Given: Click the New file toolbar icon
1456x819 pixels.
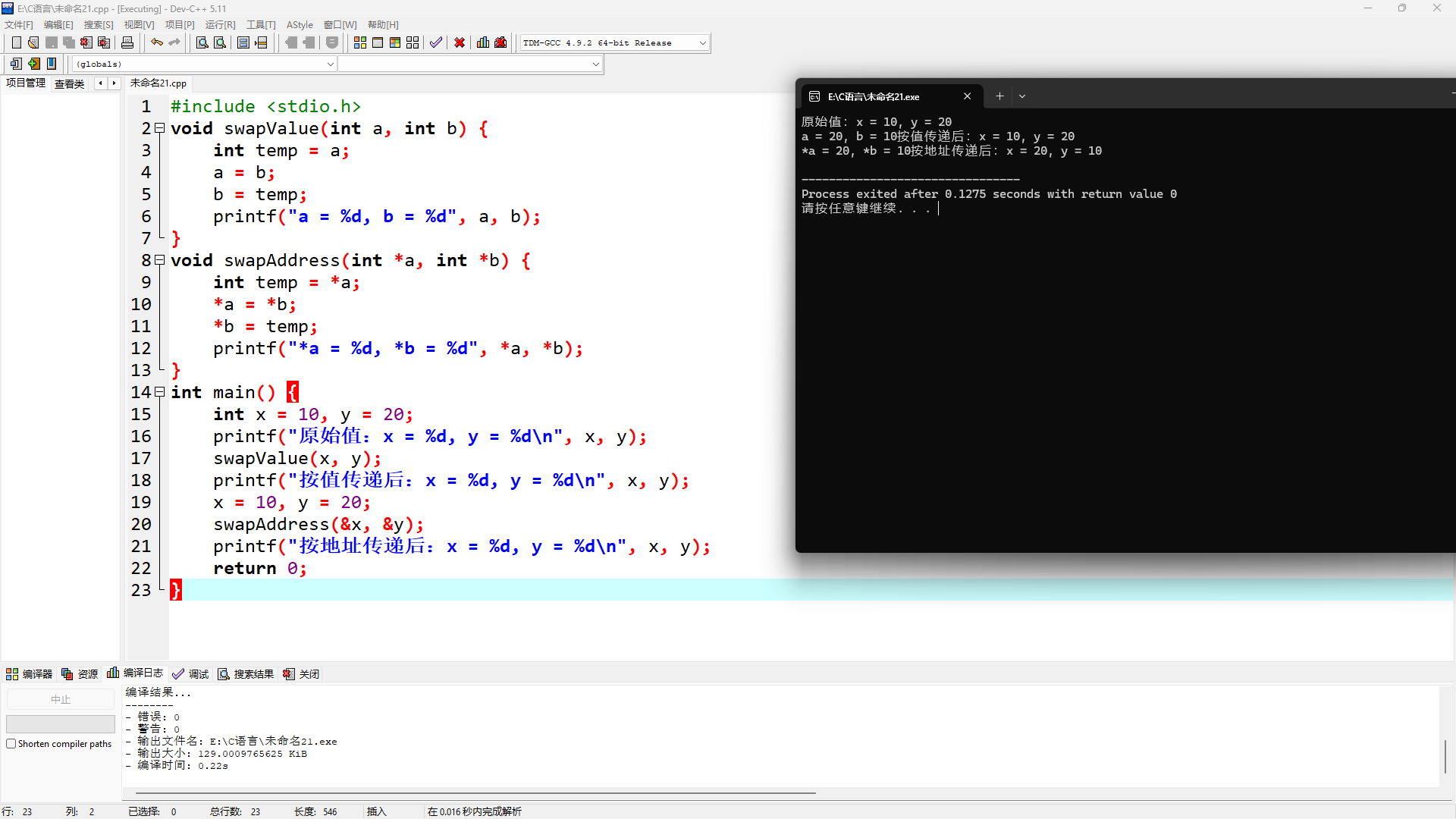Looking at the screenshot, I should [16, 42].
